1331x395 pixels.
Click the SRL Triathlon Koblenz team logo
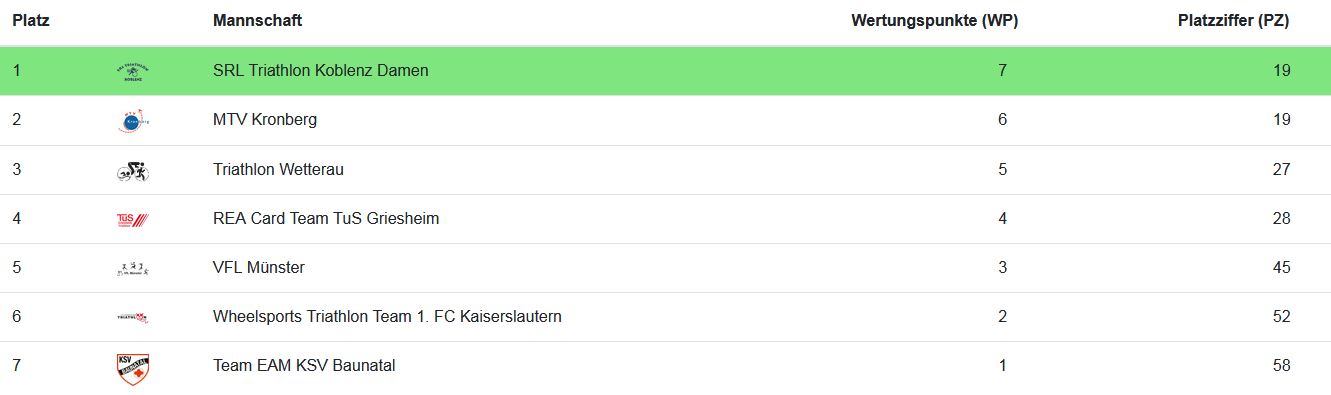click(x=132, y=71)
